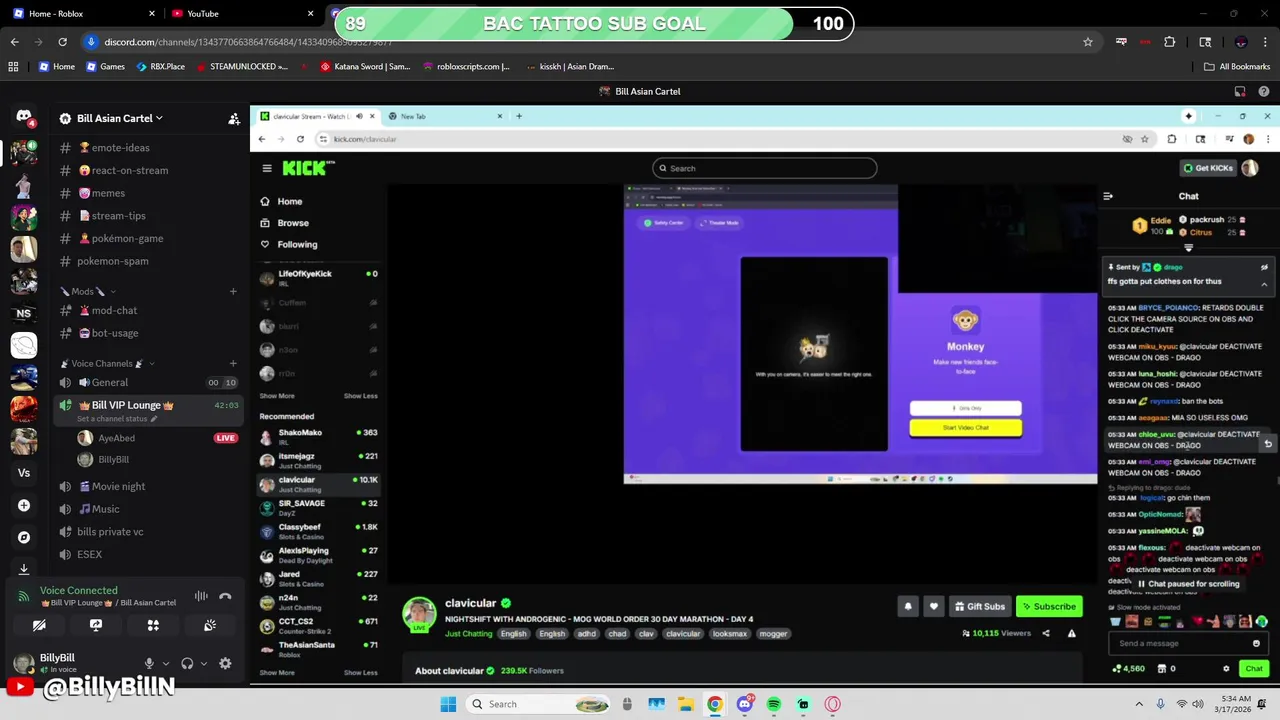Show more recommended channels on Kick
Image resolution: width=1280 pixels, height=720 pixels.
[277, 672]
